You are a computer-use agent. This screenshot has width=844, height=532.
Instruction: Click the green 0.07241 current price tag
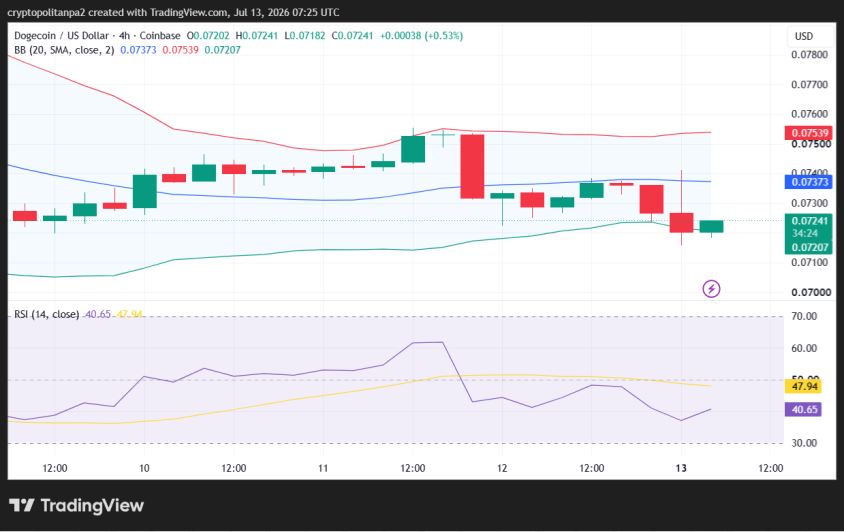coord(809,221)
